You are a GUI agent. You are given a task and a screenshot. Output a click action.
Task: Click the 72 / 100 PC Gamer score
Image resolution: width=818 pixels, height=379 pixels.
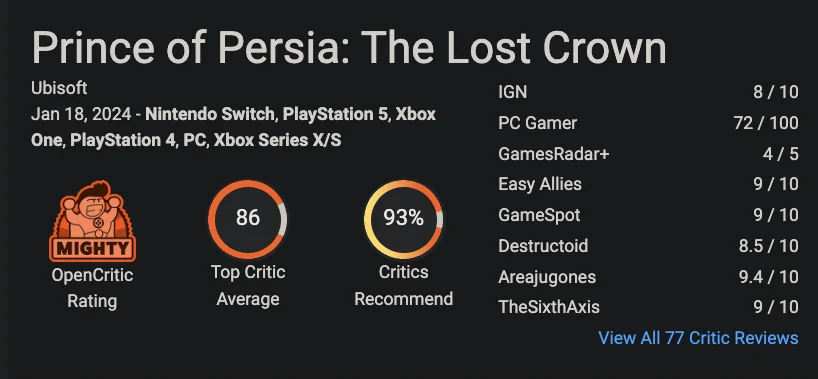tap(765, 123)
